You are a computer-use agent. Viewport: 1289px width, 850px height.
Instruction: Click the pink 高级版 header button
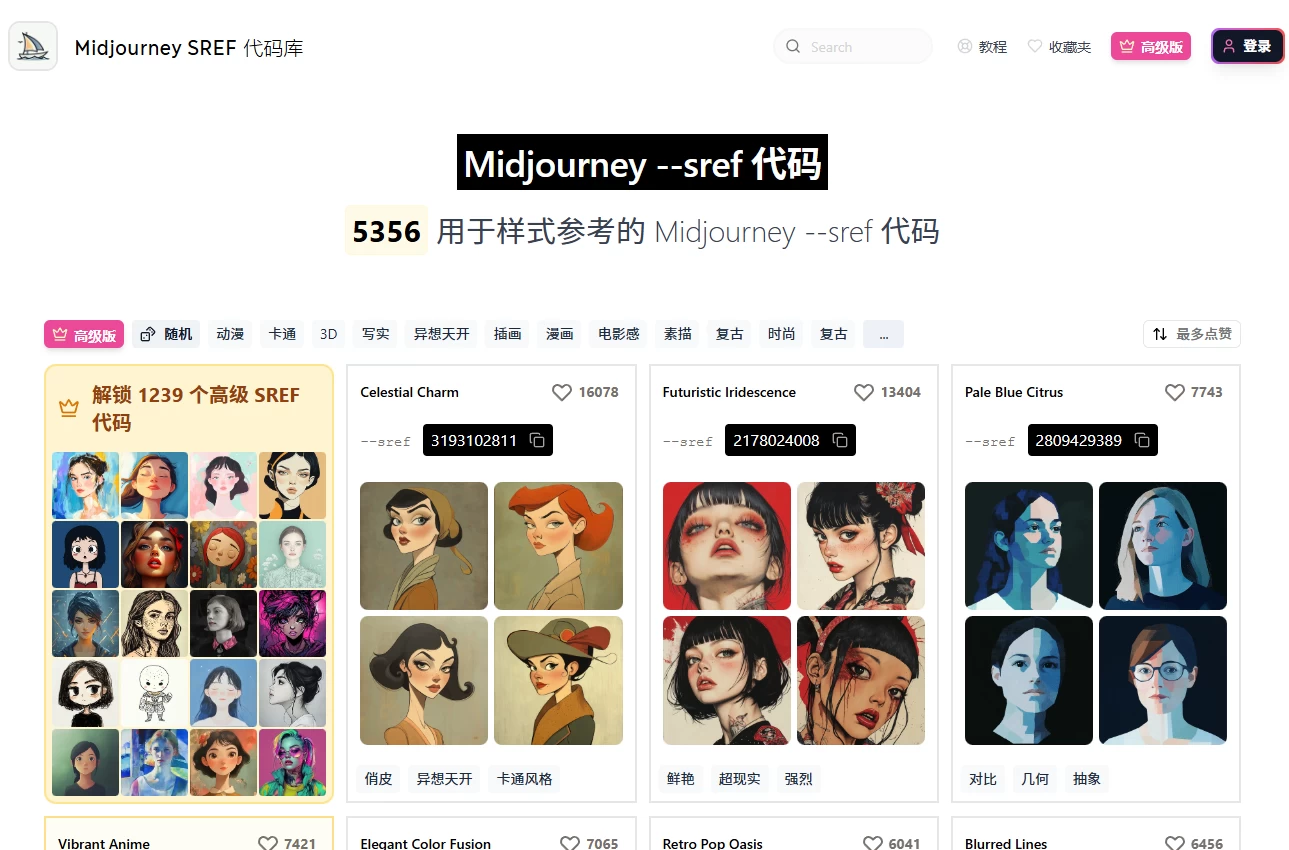(x=1151, y=46)
